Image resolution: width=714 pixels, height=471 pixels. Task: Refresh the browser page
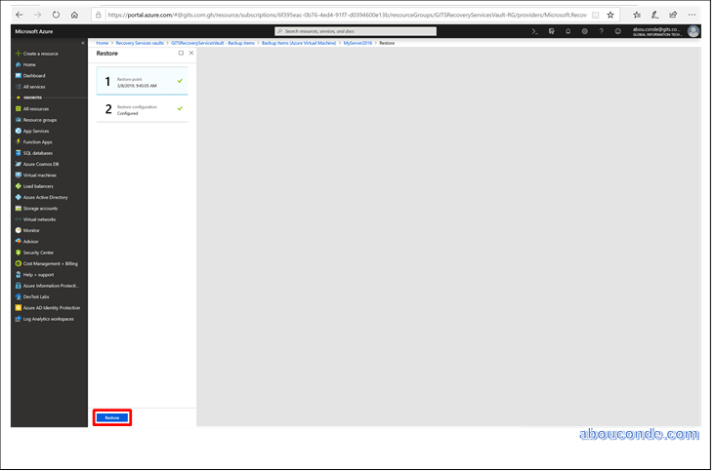tap(56, 15)
